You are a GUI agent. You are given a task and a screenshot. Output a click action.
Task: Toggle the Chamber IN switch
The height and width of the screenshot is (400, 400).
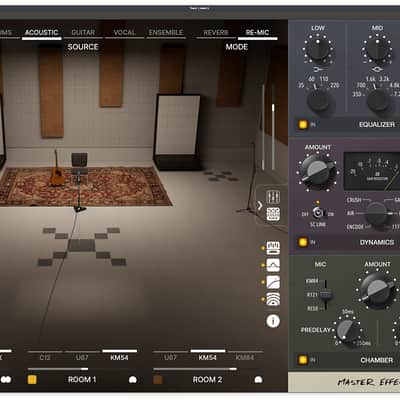(x=303, y=360)
